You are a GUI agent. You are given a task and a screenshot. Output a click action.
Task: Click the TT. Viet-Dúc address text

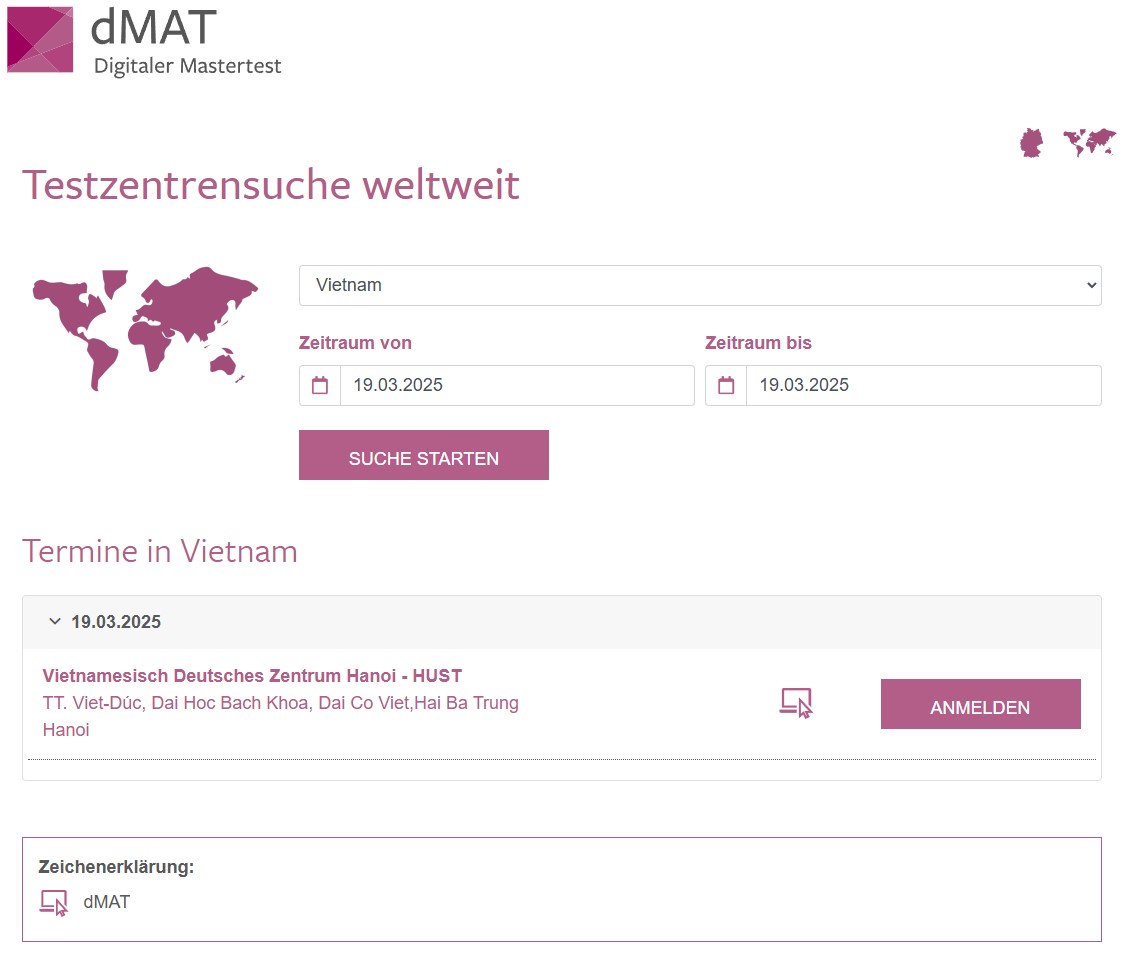tap(280, 703)
